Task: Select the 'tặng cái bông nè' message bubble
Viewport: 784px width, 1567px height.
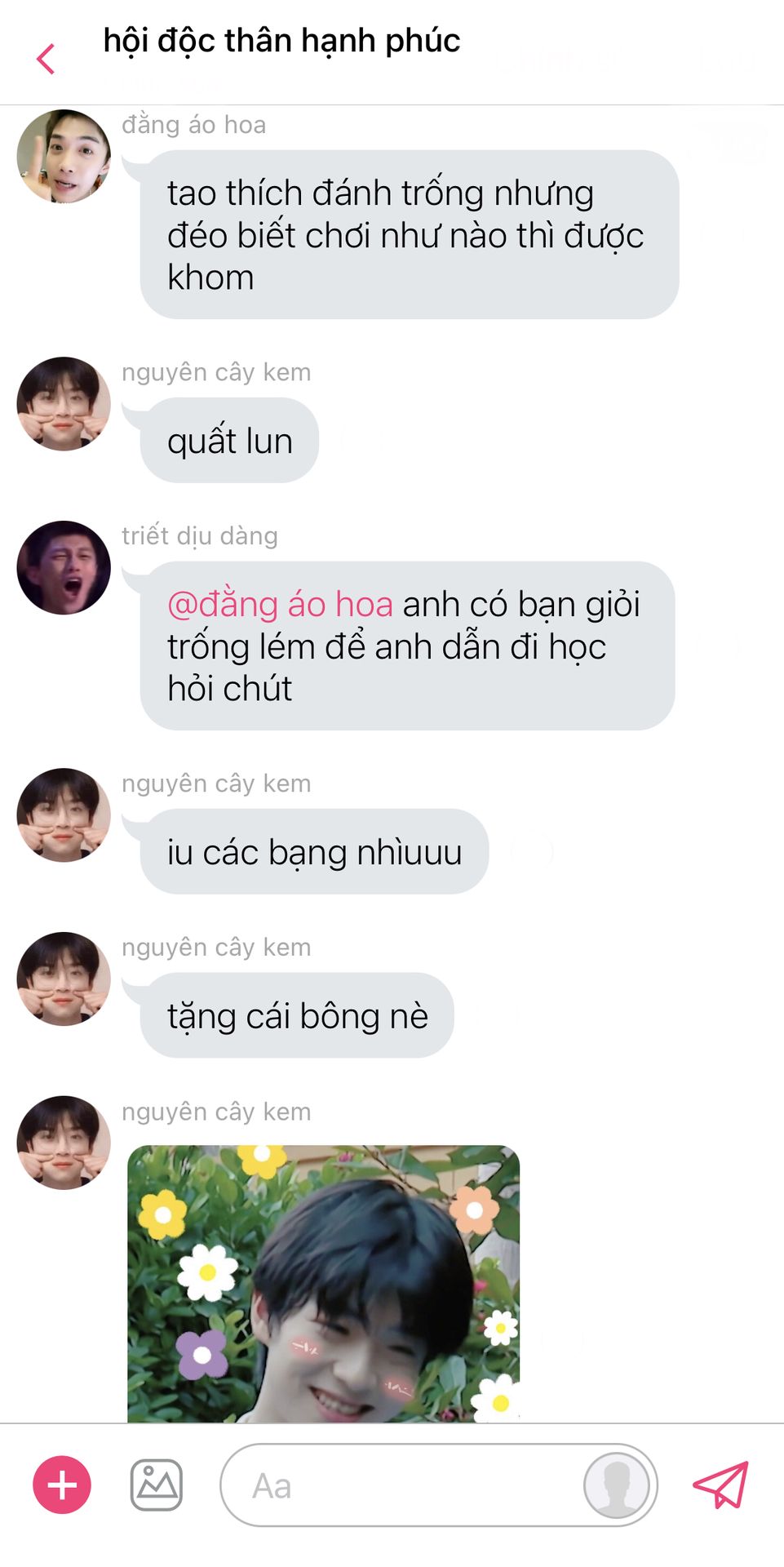Action: point(297,1015)
